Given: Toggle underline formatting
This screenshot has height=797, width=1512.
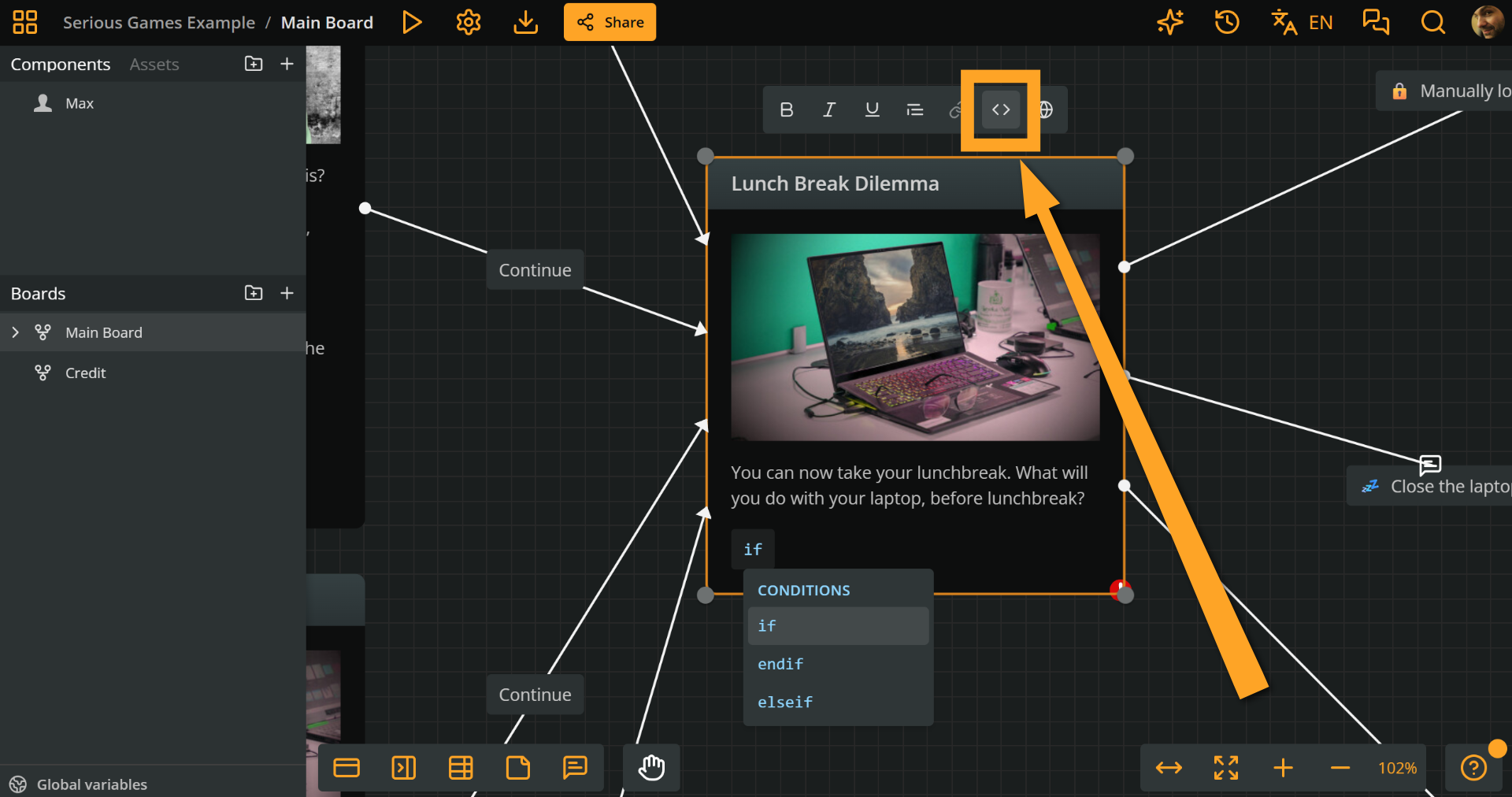Looking at the screenshot, I should 872,109.
